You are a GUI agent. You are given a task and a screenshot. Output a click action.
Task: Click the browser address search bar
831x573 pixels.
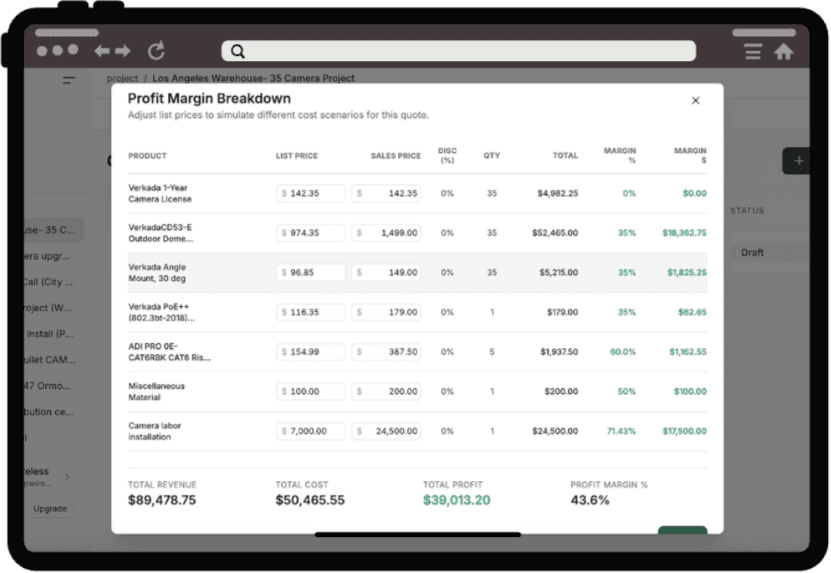coord(458,51)
